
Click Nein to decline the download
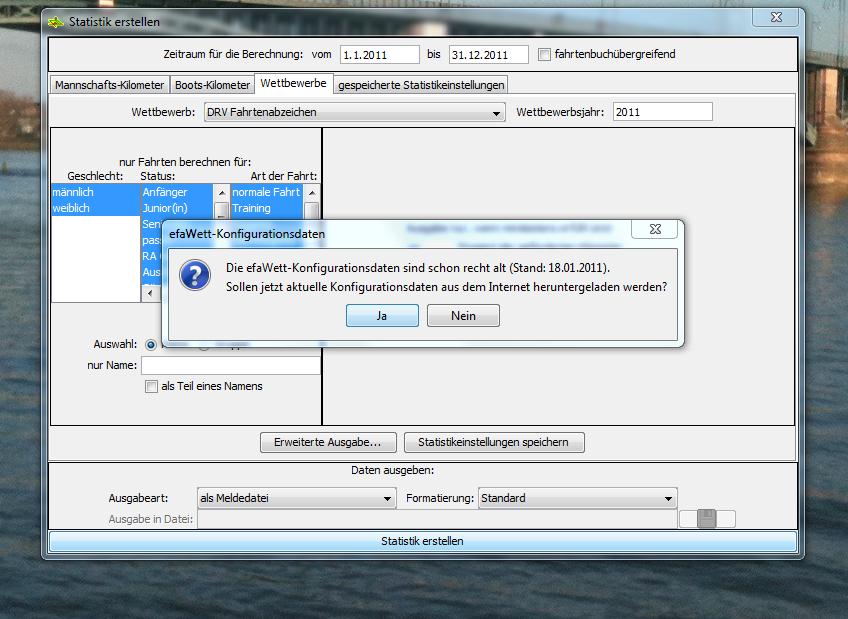tap(463, 315)
